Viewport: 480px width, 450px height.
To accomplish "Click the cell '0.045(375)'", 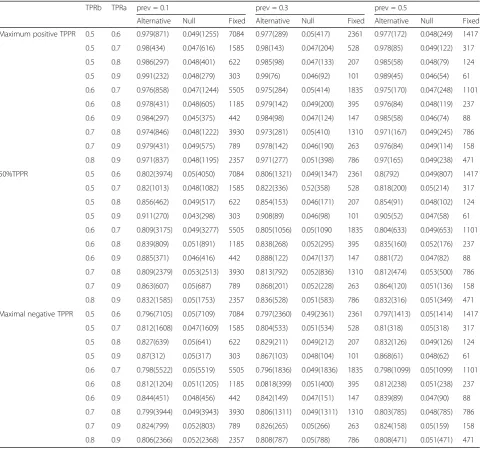I will click(199, 118).
